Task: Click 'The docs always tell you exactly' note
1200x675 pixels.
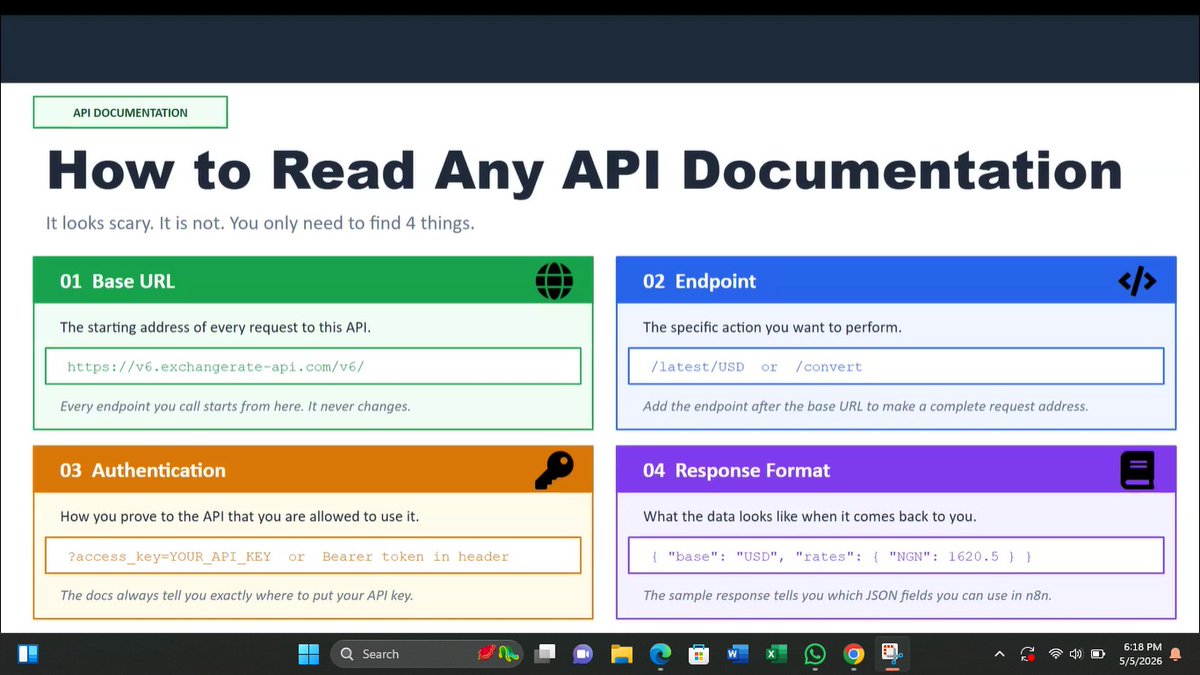Action: [237, 595]
